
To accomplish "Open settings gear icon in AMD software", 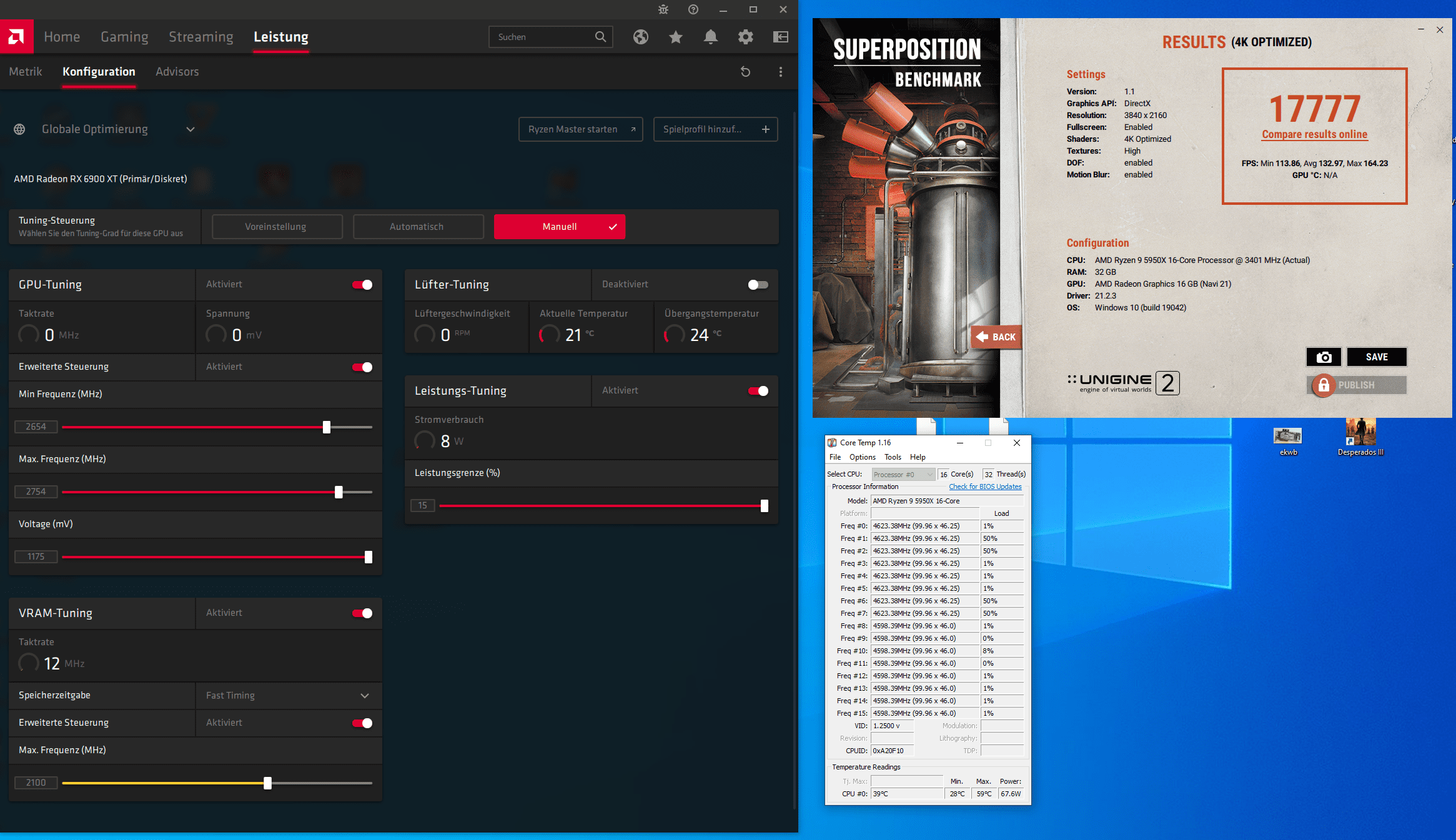I will click(x=745, y=37).
